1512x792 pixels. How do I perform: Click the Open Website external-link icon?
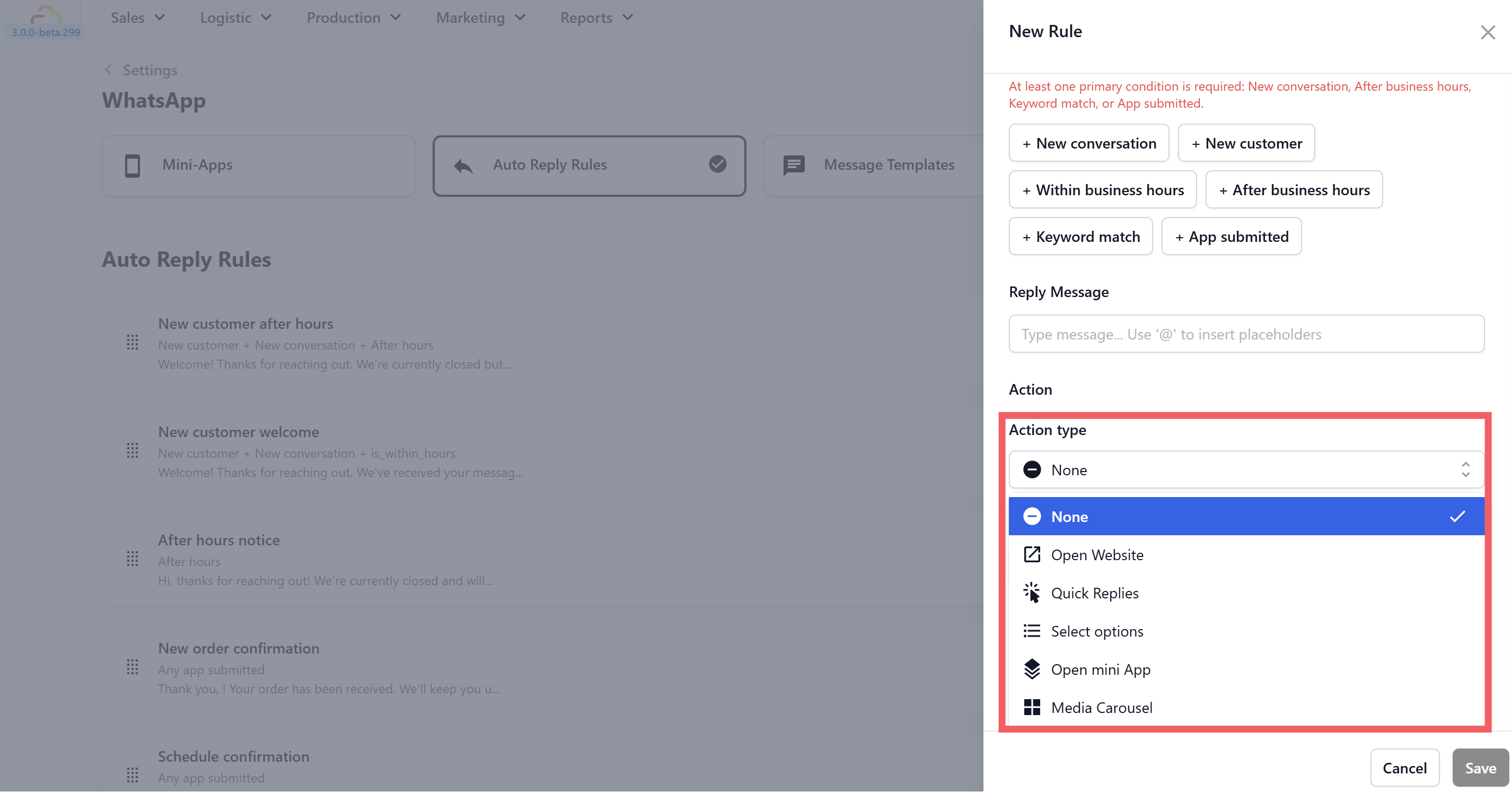pyautogui.click(x=1031, y=554)
